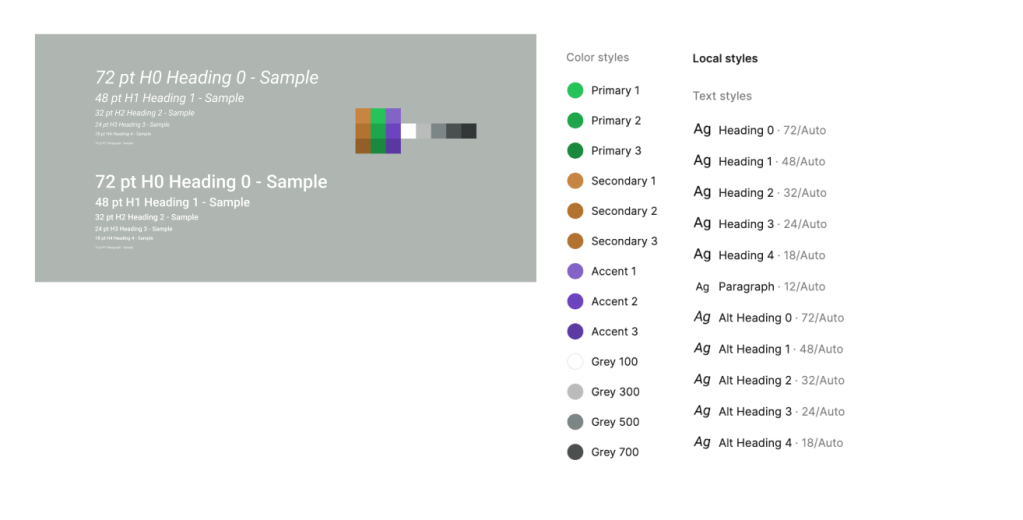Click the Ag icon beside Heading 3
The width and height of the screenshot is (1023, 520).
(x=702, y=224)
